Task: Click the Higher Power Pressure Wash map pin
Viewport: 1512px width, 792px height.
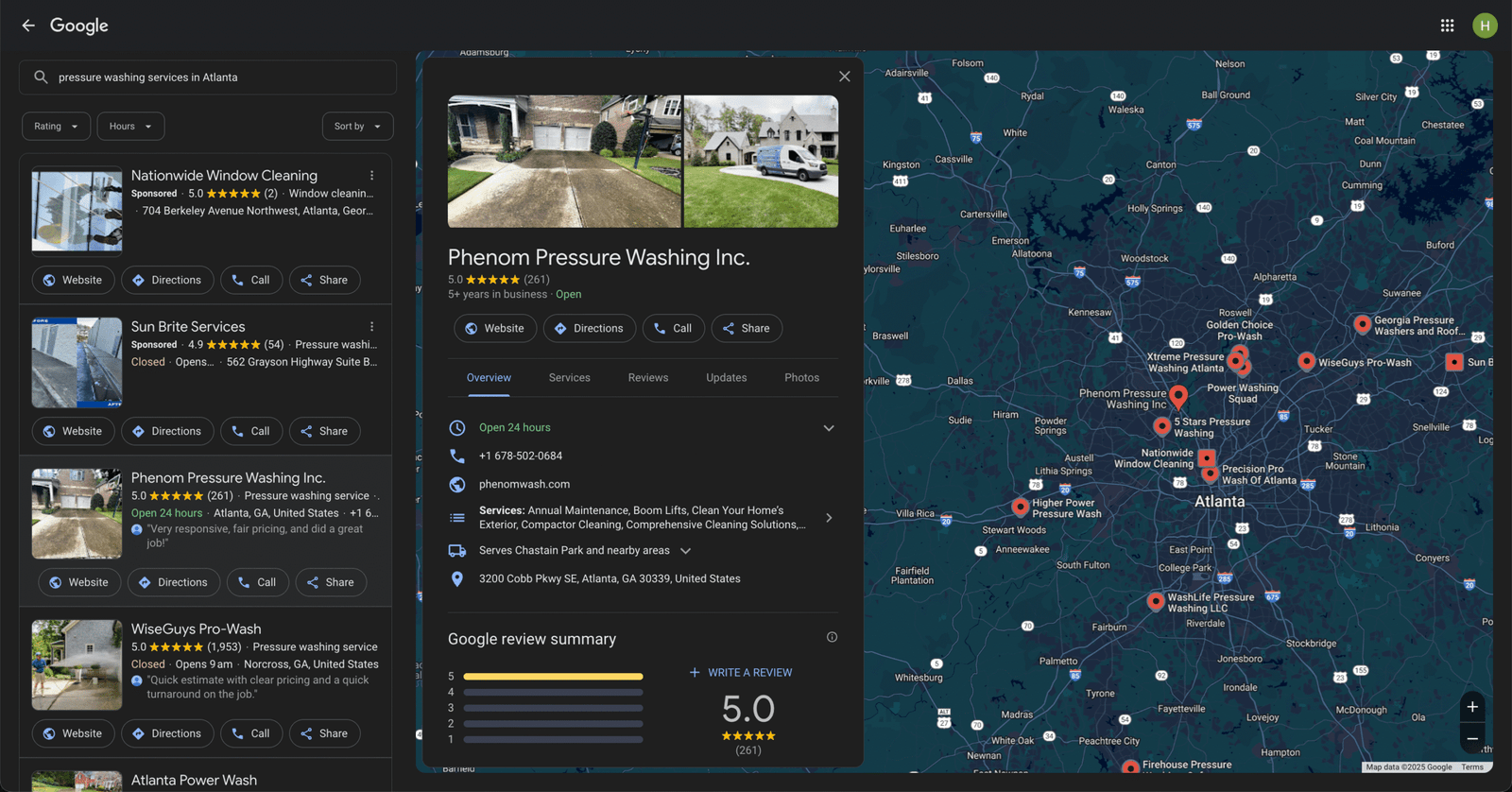Action: tap(1021, 507)
